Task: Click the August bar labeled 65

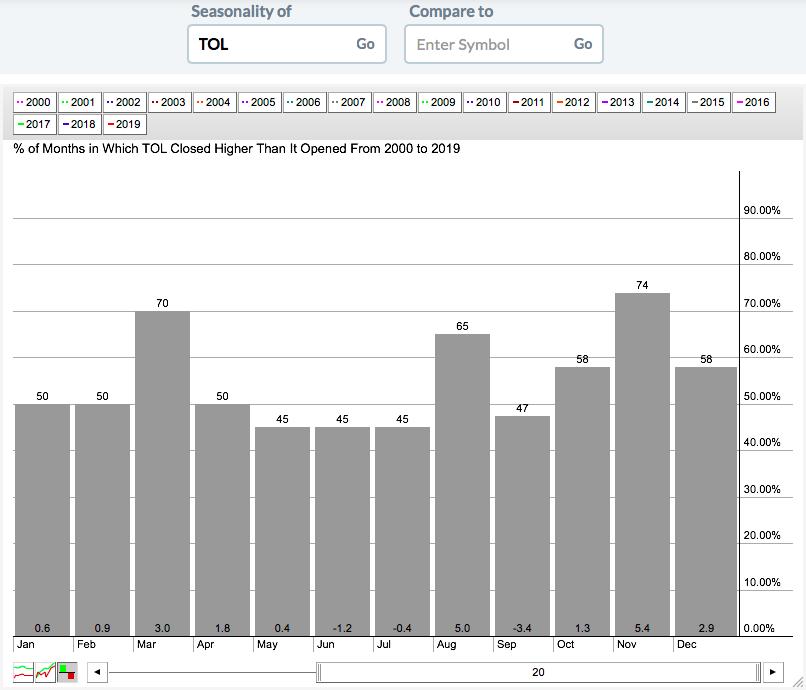Action: coord(462,485)
